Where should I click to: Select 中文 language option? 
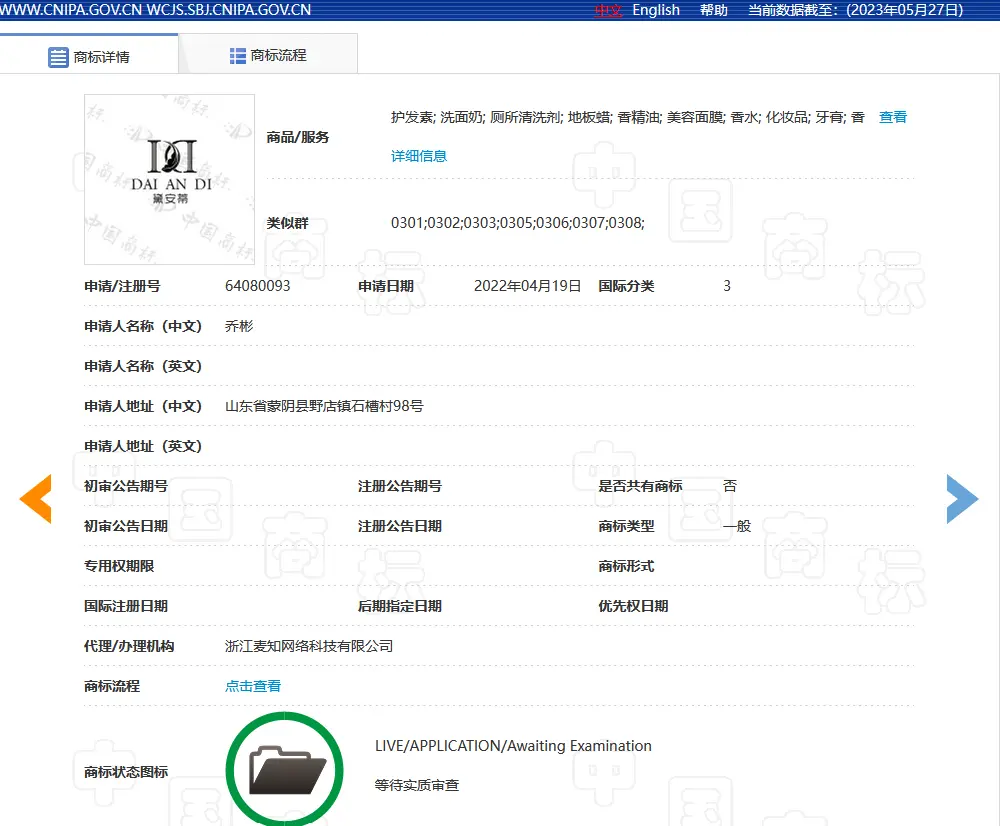pos(608,10)
